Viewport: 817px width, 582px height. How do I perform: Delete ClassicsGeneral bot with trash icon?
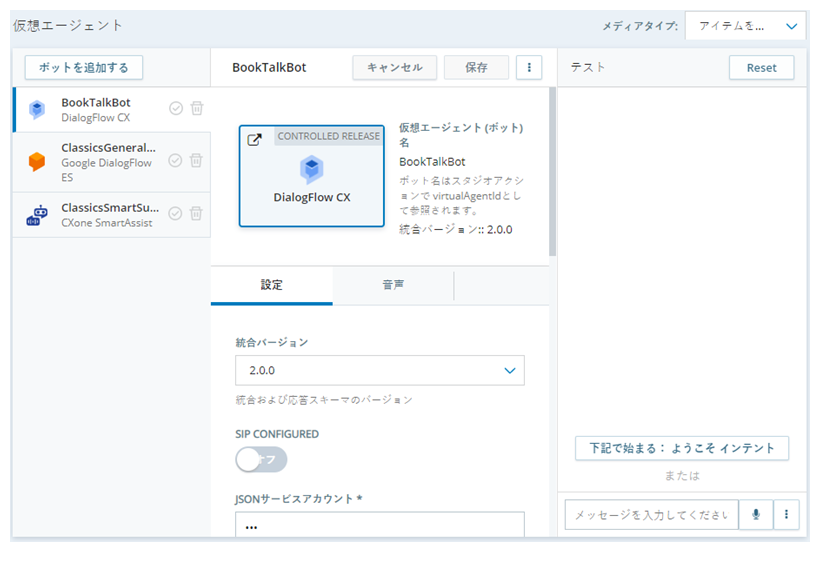click(x=196, y=160)
